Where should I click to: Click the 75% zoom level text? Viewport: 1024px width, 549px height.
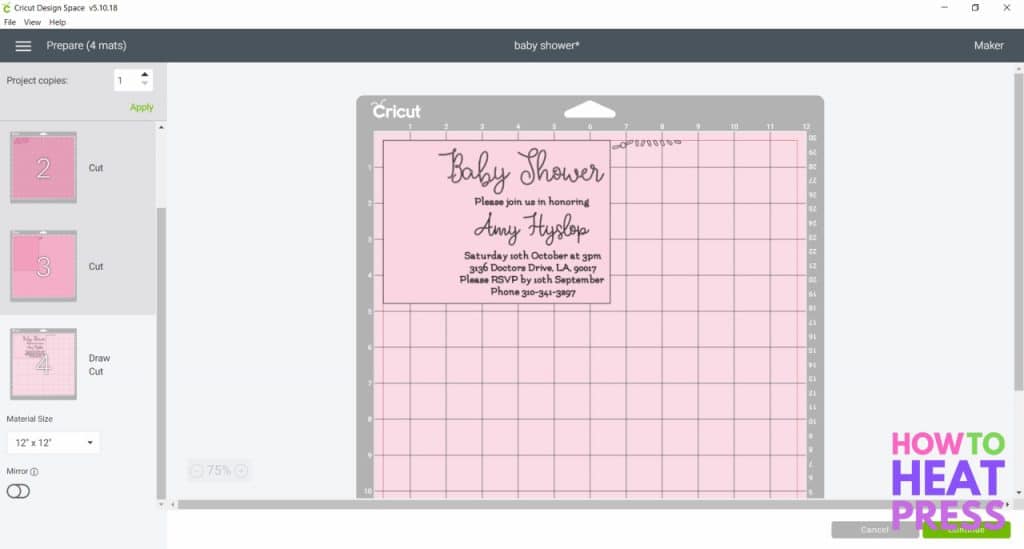tap(219, 470)
